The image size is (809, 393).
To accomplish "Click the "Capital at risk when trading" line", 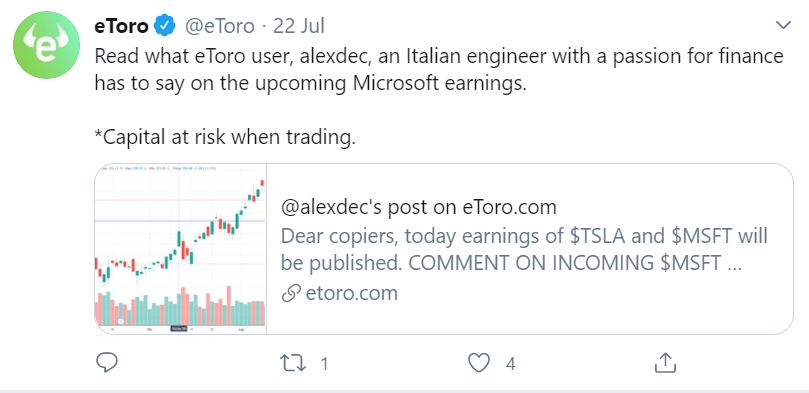I will point(225,137).
